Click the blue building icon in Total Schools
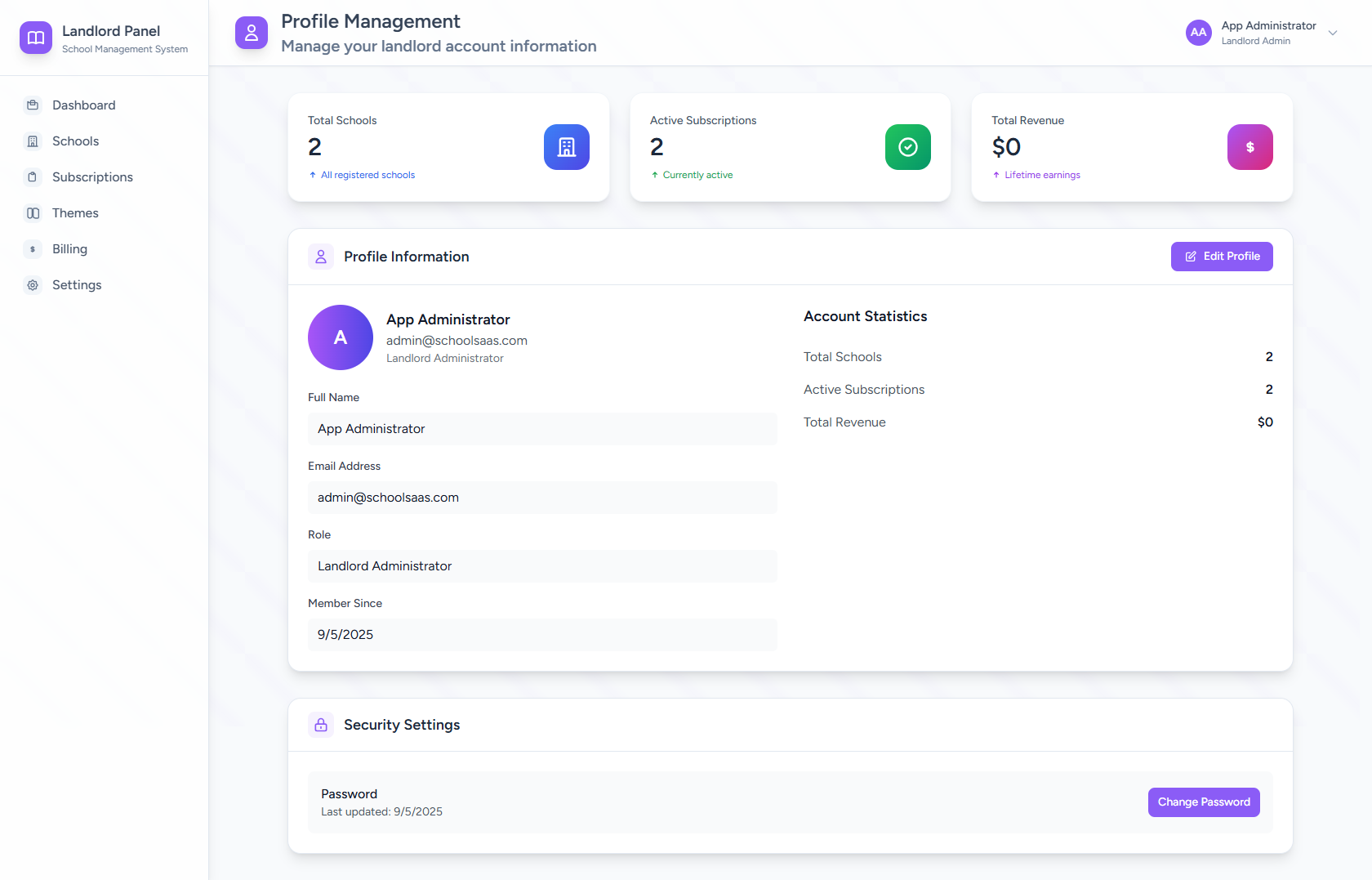 pos(566,147)
